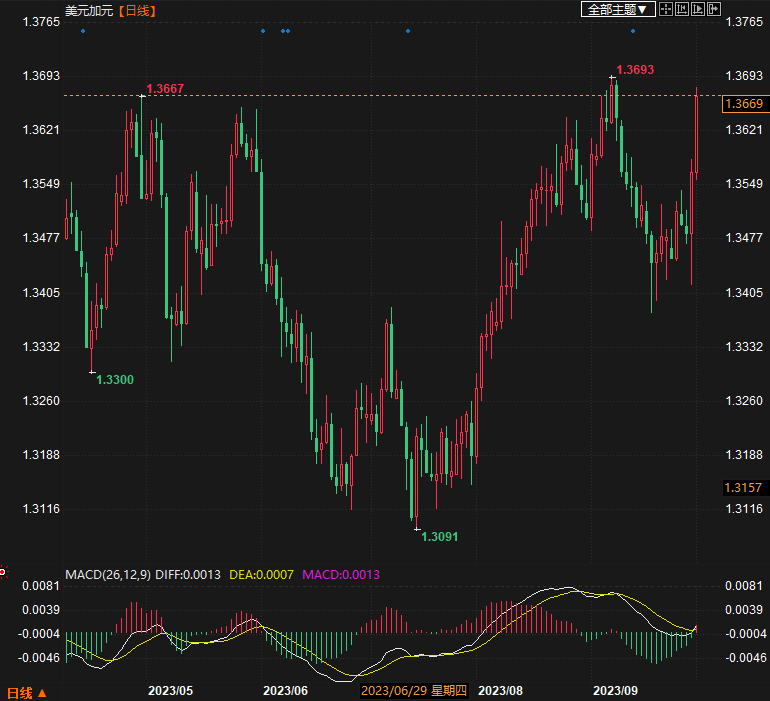Click the 美元加元 chart title
Screen dimensions: 770x701
click(90, 9)
